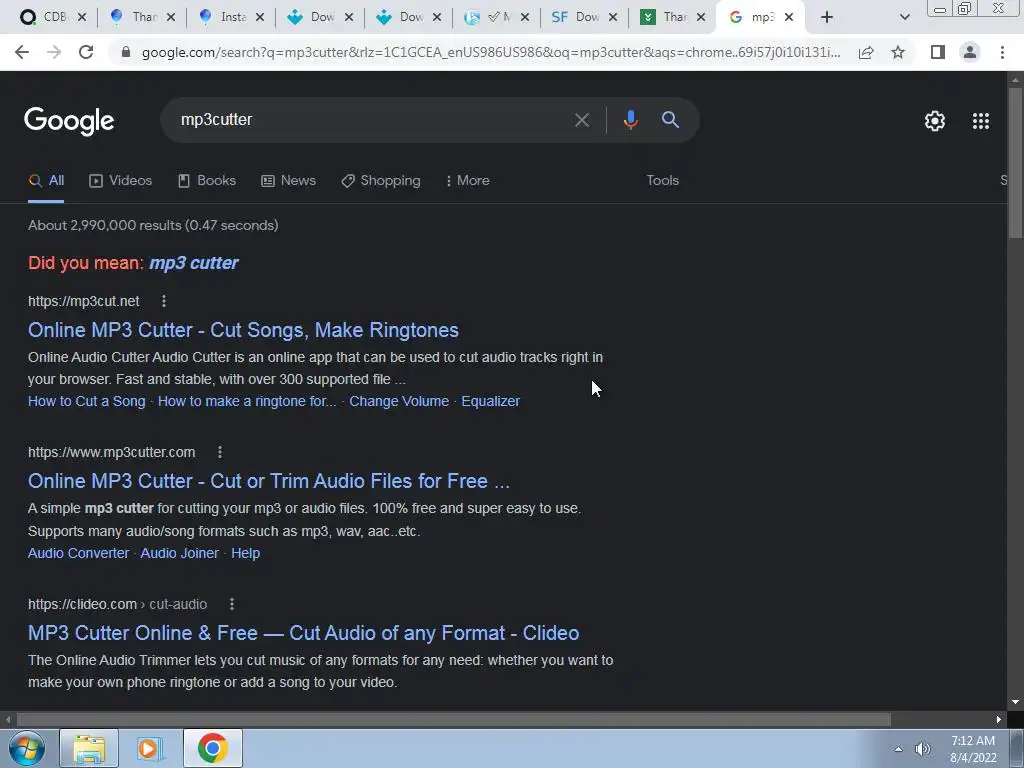Open Chrome profile avatar
Viewport: 1024px width, 768px height.
[x=970, y=52]
